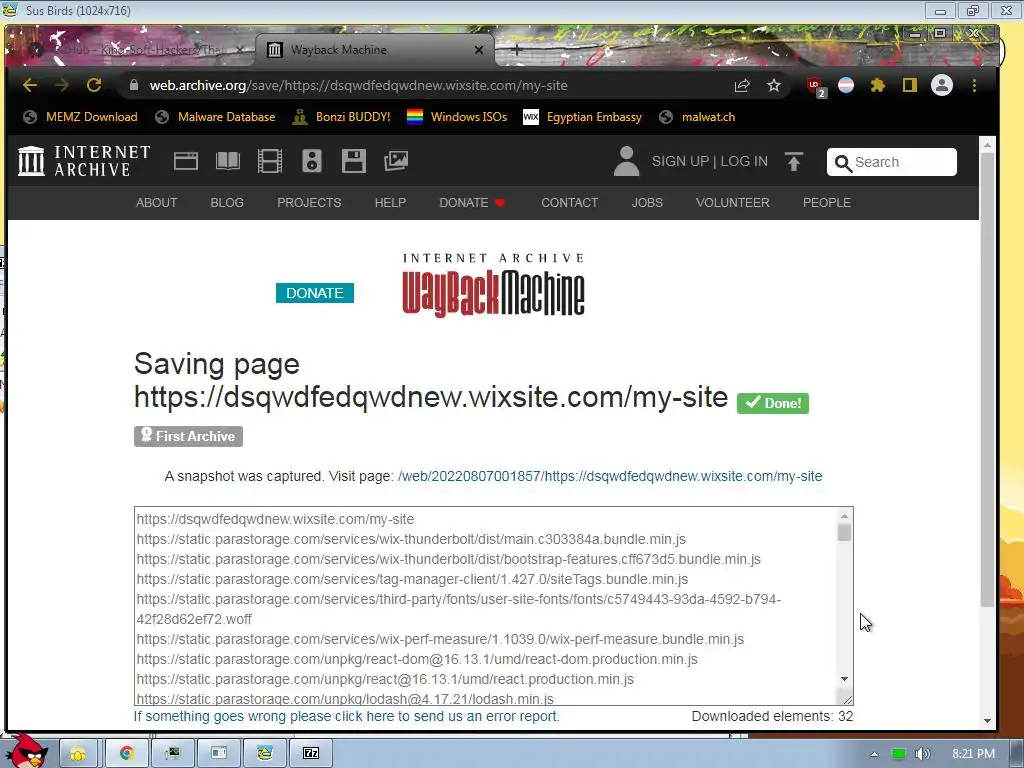Screen dimensions: 1024x768
Task: Click the Internet Archive search field
Action: pos(891,162)
